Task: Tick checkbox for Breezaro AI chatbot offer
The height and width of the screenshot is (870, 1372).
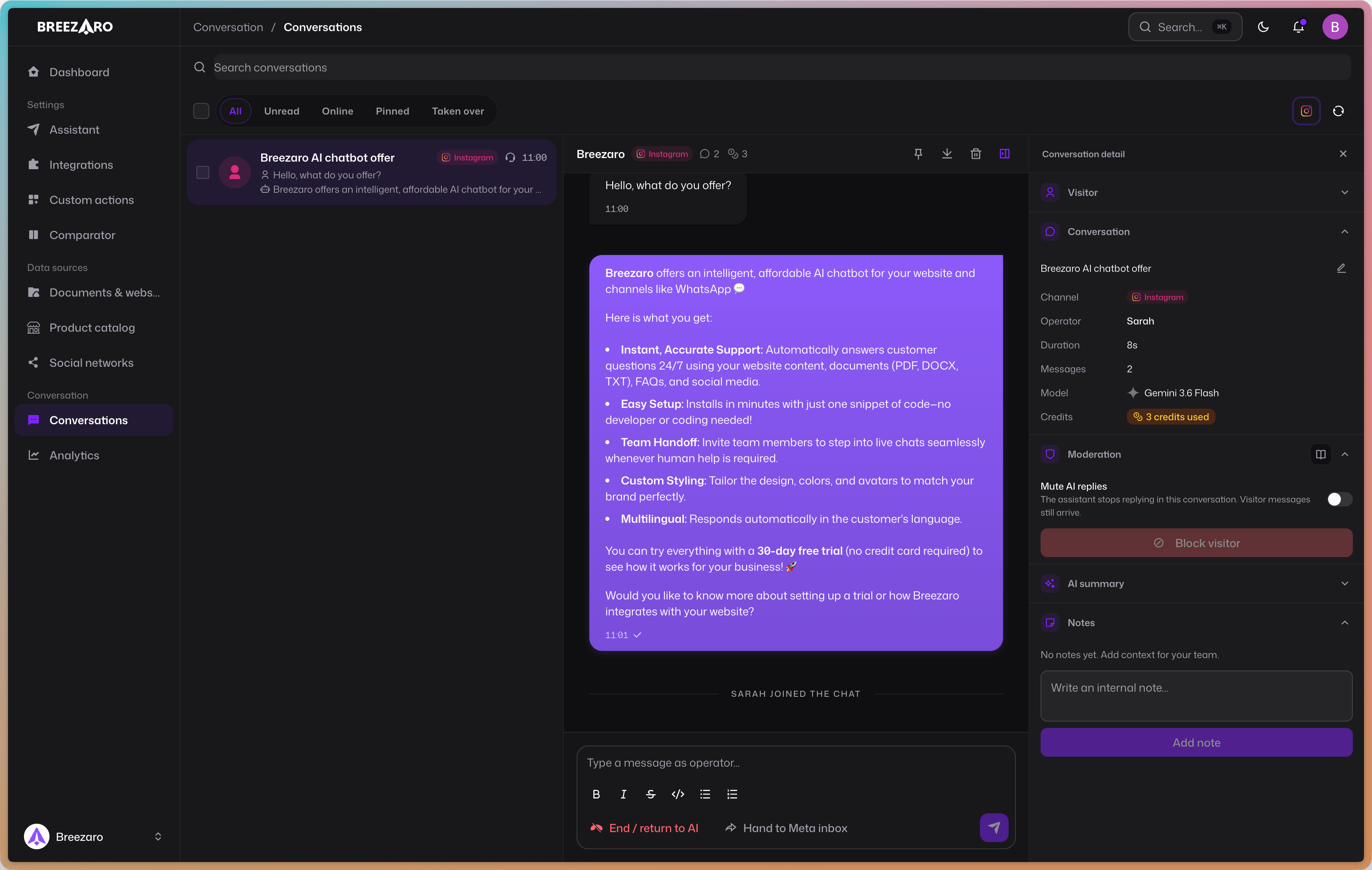Action: (x=203, y=172)
